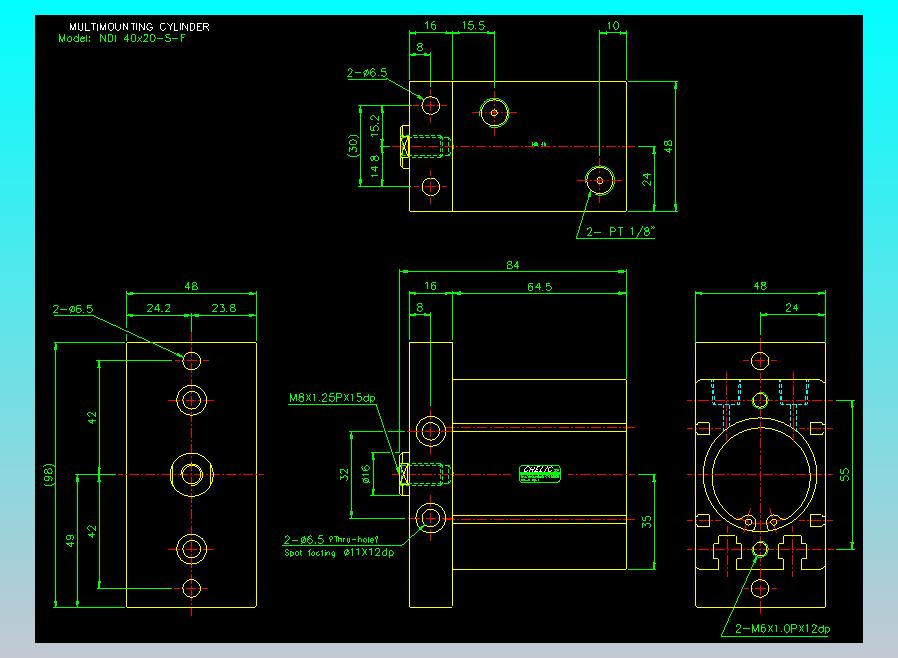Image resolution: width=898 pixels, height=658 pixels.
Task: Click the 84 overall length dimension
Action: pyautogui.click(x=513, y=266)
